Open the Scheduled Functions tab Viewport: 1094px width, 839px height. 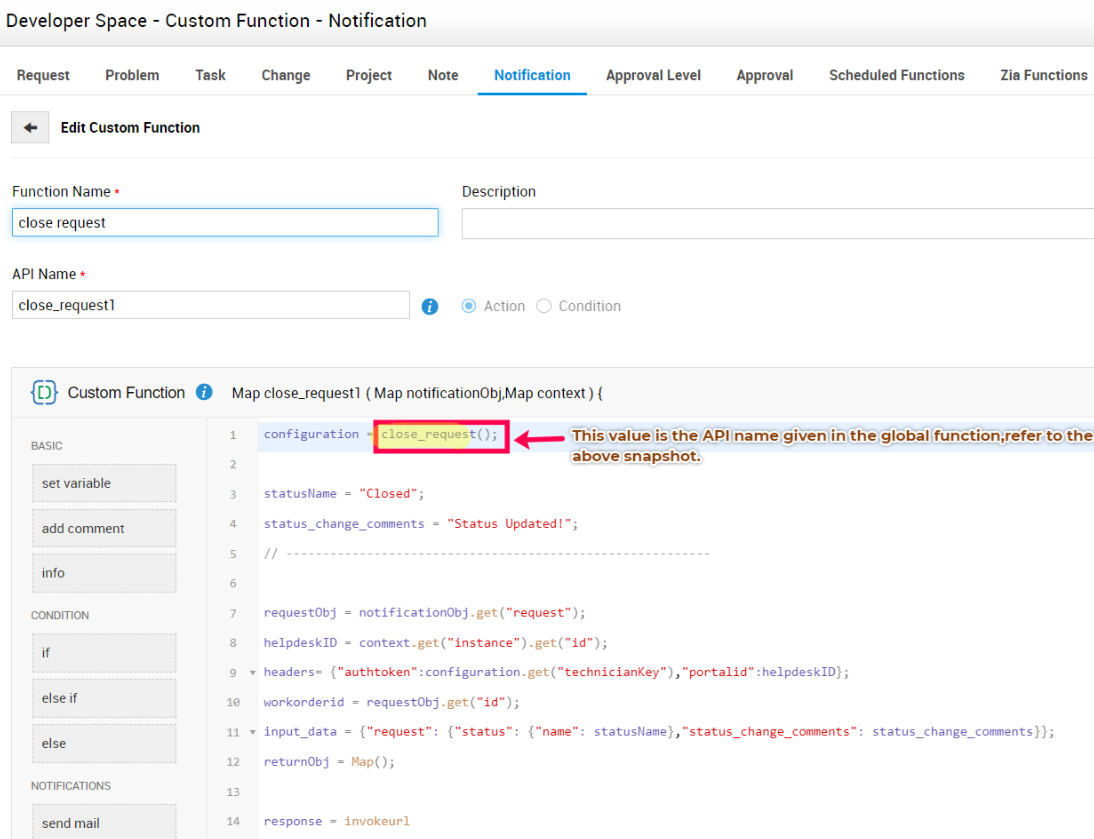point(896,75)
